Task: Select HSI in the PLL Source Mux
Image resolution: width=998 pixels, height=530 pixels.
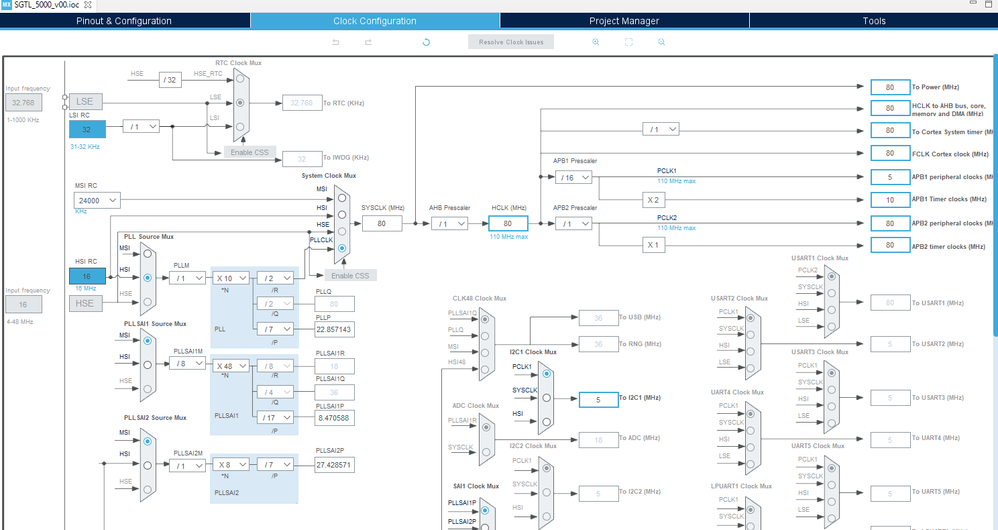Action: click(148, 278)
